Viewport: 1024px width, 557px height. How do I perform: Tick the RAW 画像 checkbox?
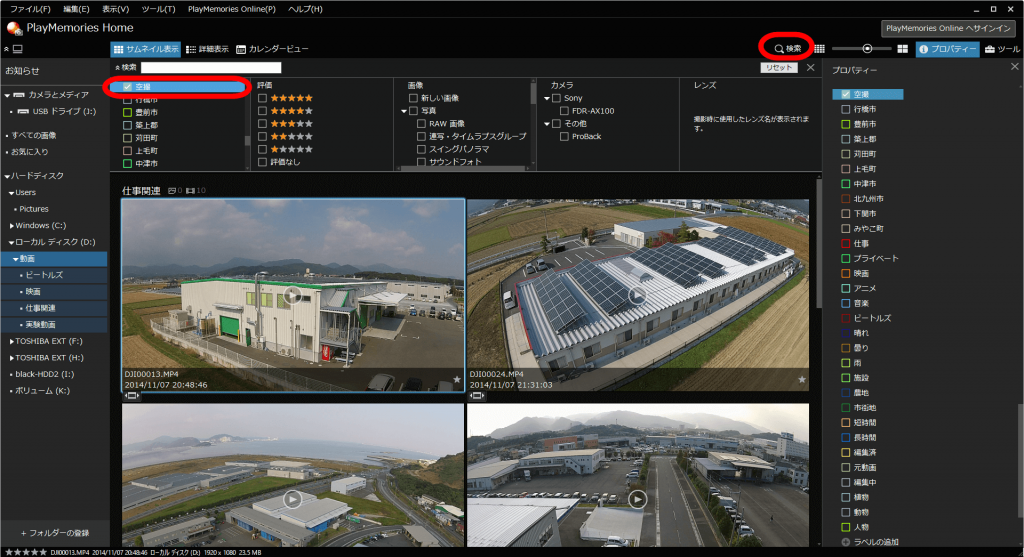(421, 123)
